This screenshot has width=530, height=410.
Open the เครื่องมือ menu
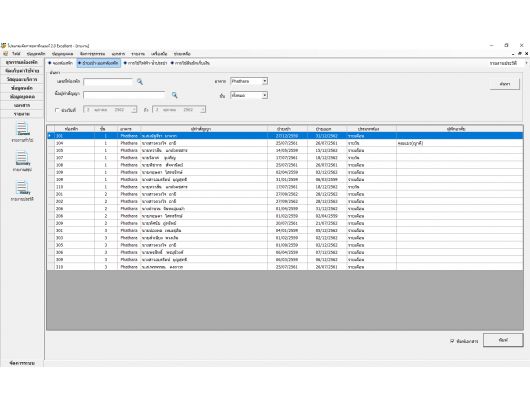click(159, 54)
